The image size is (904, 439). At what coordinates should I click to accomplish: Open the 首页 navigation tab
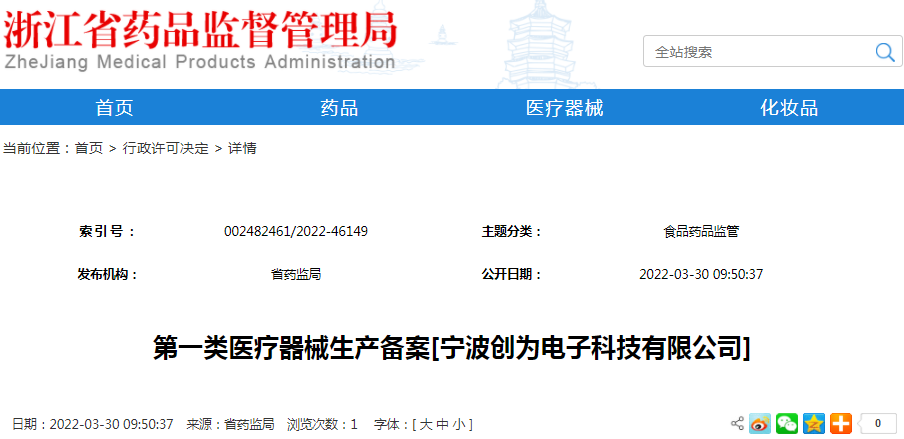[x=114, y=108]
